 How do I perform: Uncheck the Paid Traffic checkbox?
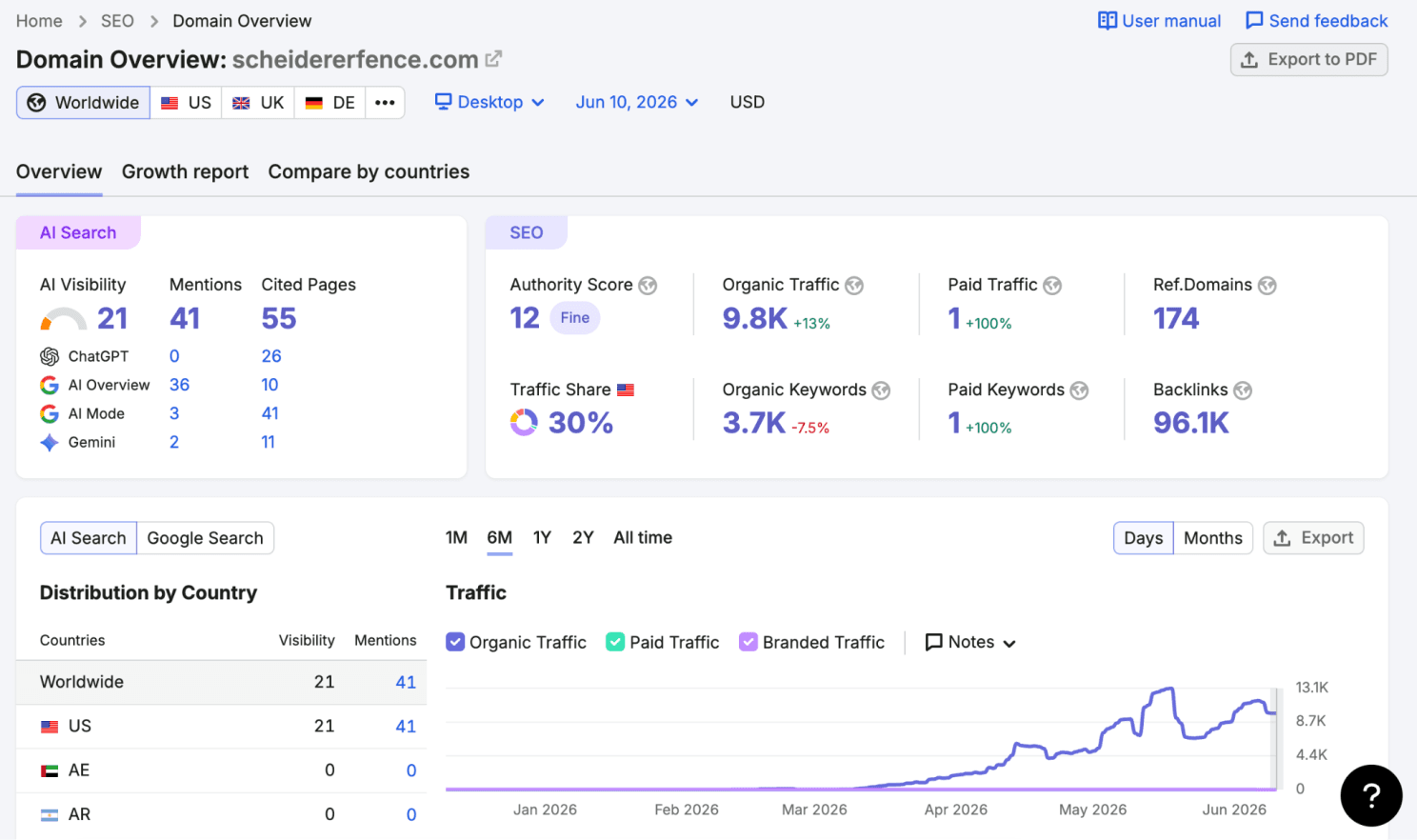coord(615,642)
